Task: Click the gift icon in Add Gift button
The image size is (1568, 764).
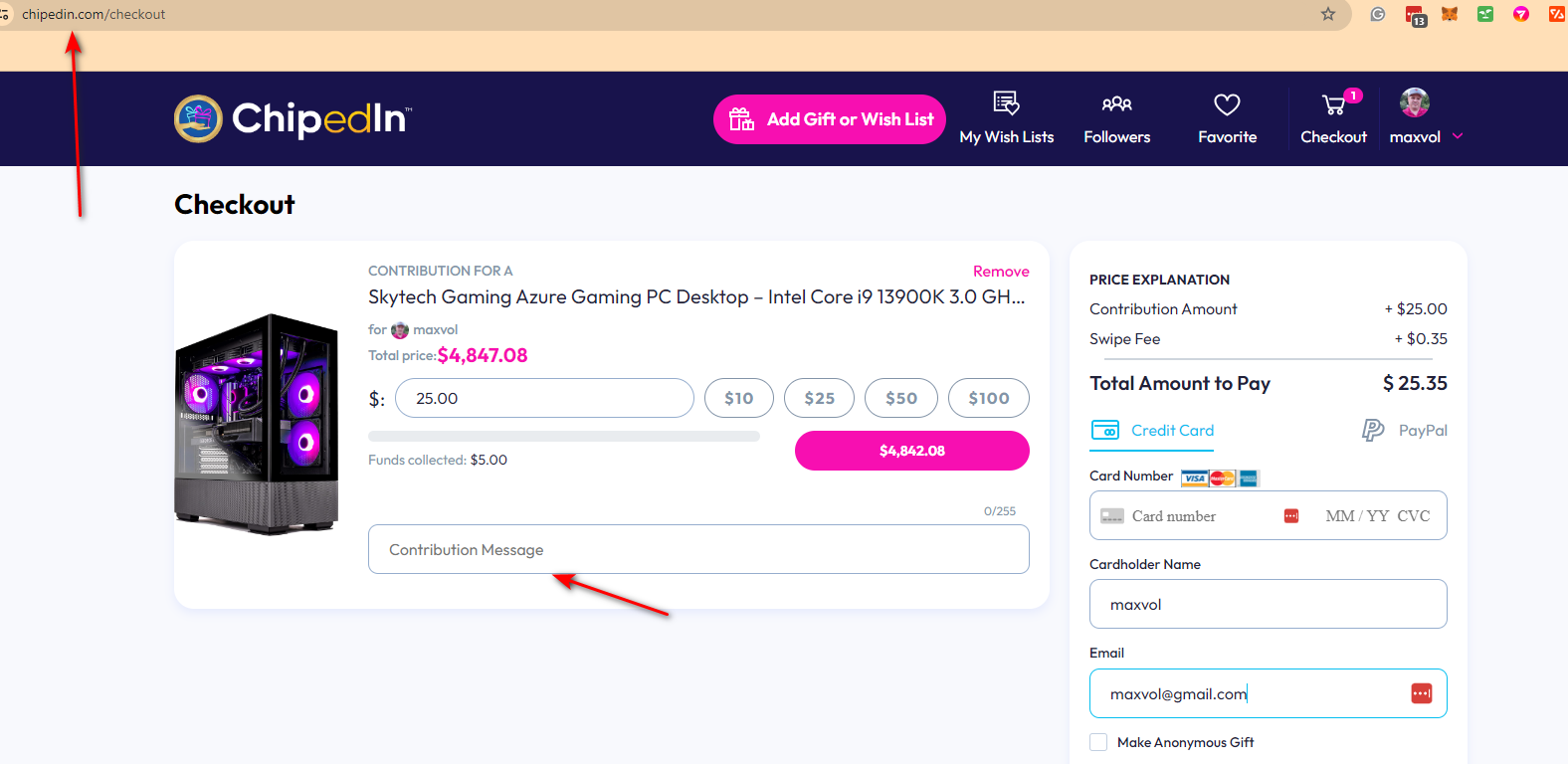Action: click(741, 119)
